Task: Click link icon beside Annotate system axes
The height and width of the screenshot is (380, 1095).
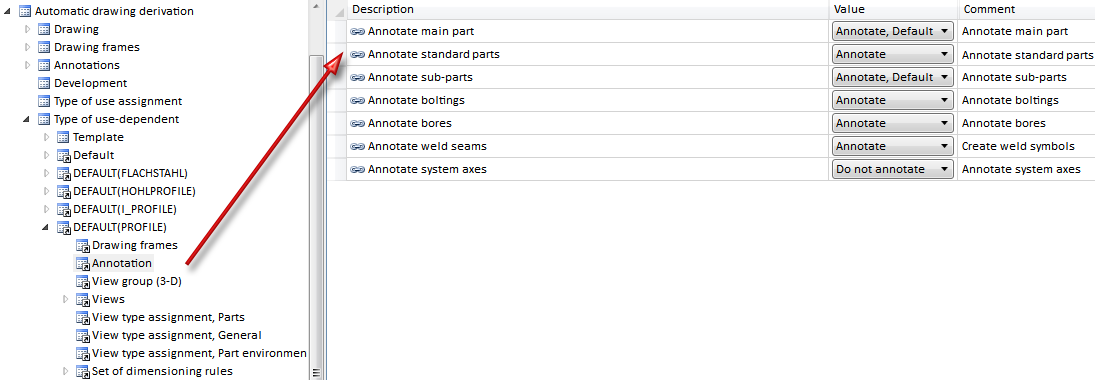Action: [358, 170]
